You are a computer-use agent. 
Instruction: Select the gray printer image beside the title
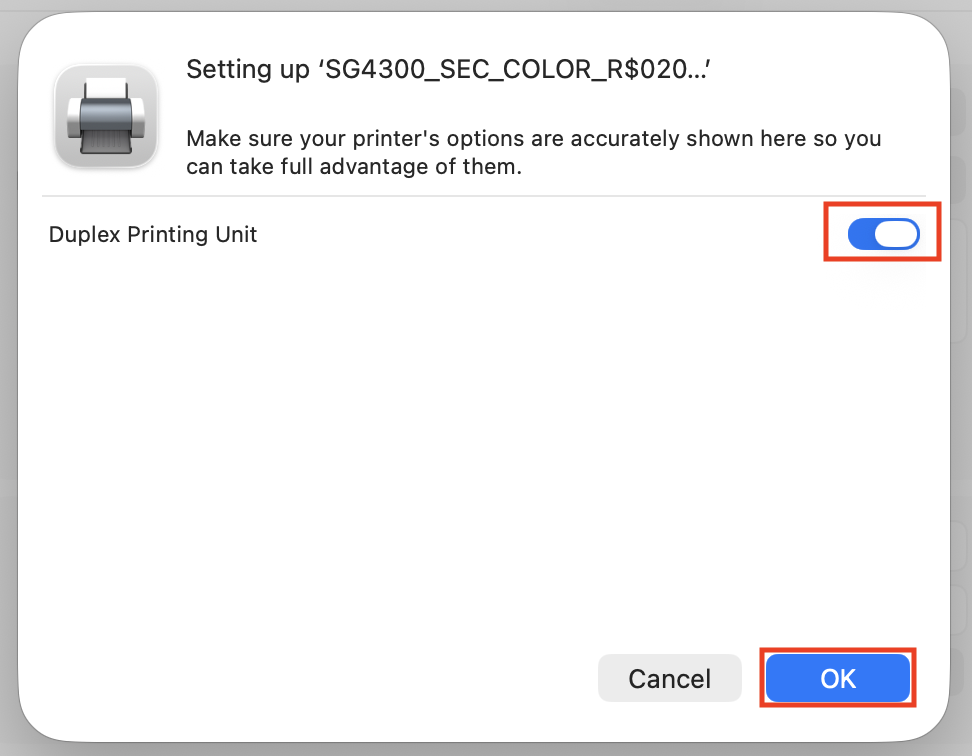(x=106, y=116)
